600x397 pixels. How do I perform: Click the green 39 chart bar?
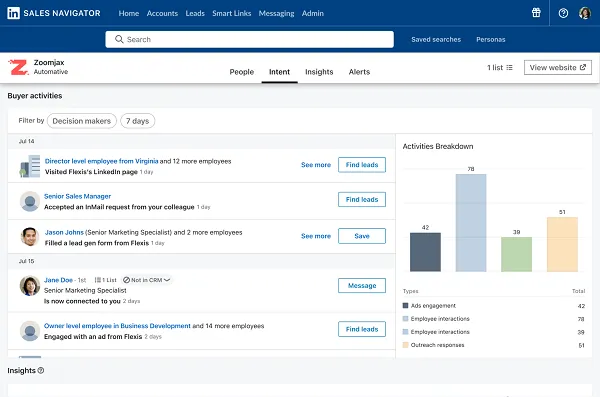[x=516, y=254]
